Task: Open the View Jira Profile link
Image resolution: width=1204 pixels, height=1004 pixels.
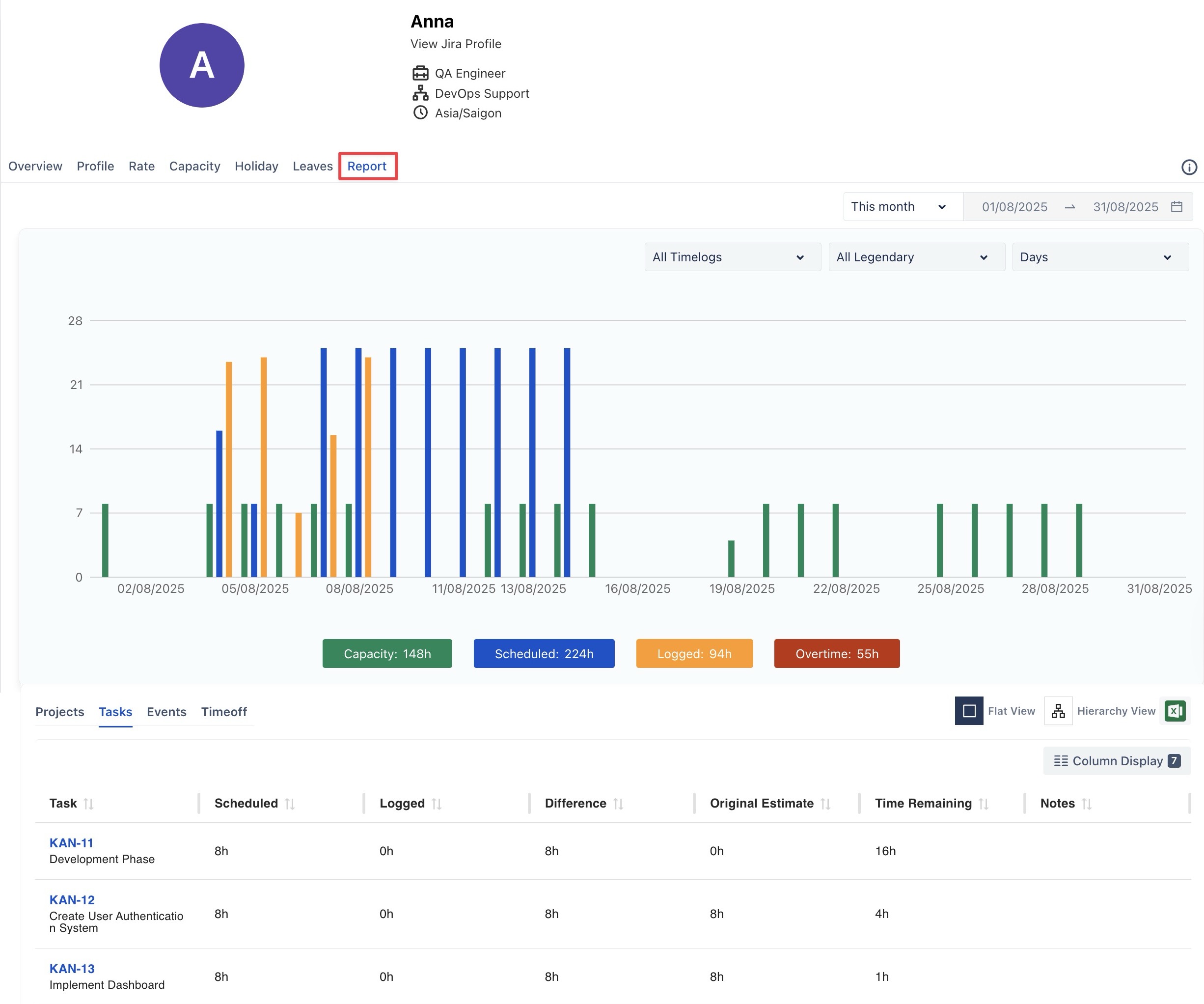Action: 455,44
